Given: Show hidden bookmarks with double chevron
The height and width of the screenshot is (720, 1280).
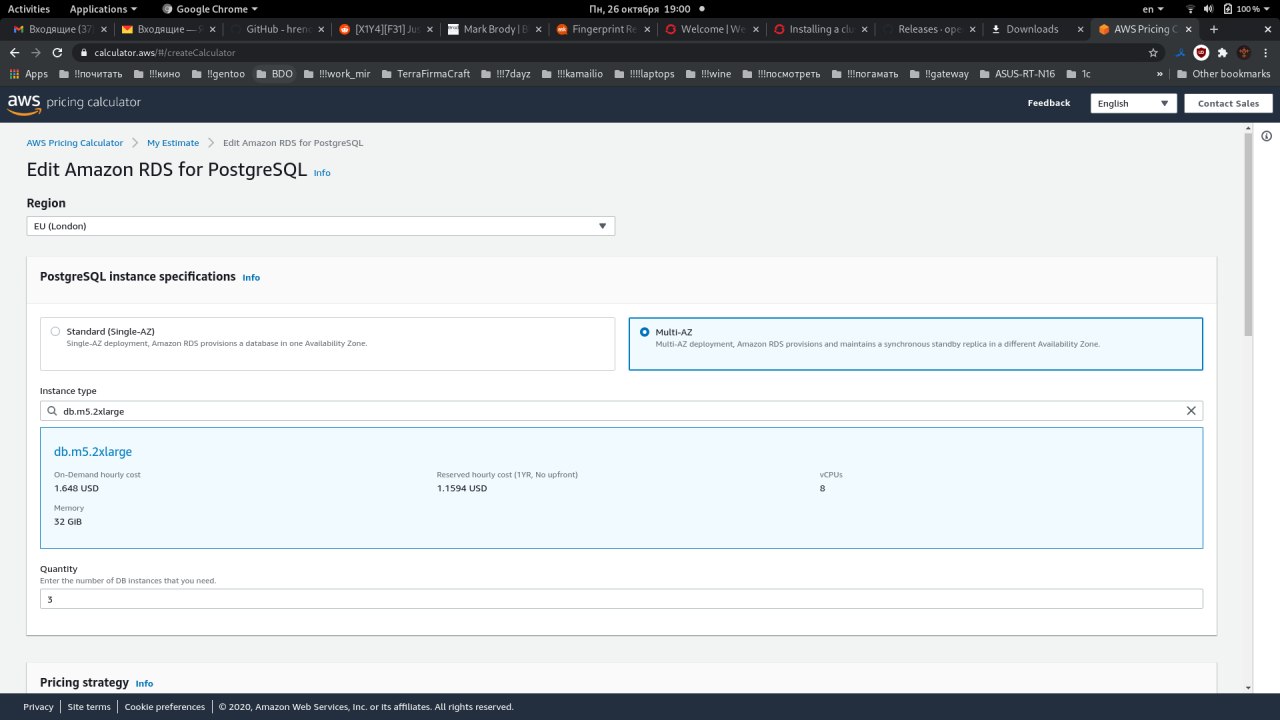Looking at the screenshot, I should point(1160,74).
